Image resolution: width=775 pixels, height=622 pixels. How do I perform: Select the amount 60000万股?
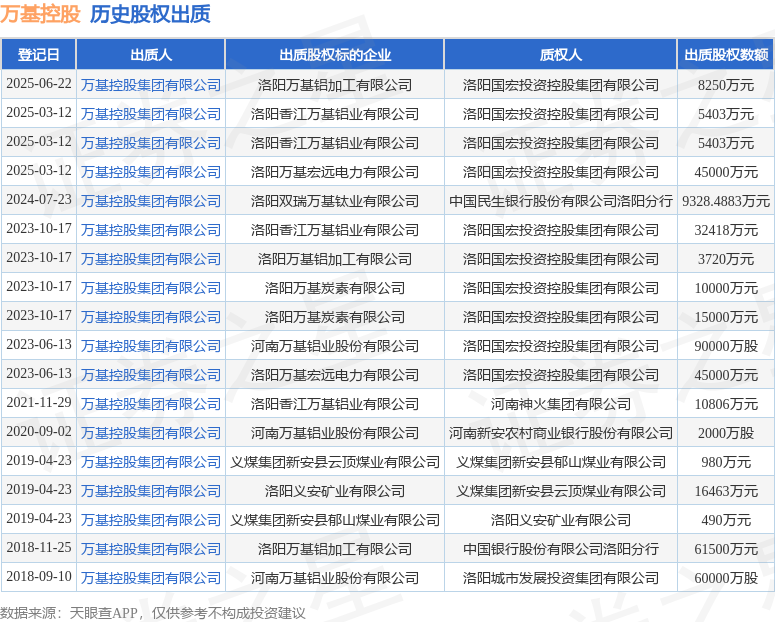tap(726, 578)
